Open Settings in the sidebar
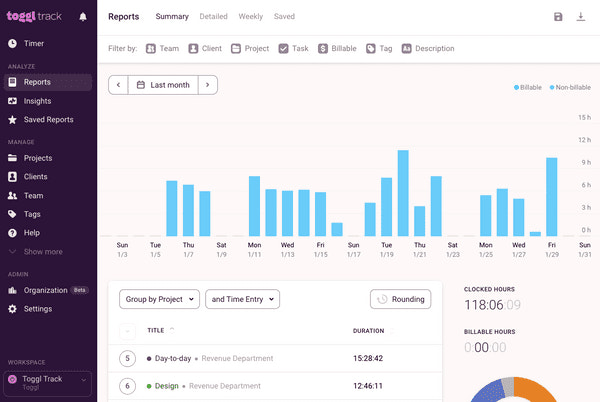Image resolution: width=600 pixels, height=402 pixels. click(38, 309)
